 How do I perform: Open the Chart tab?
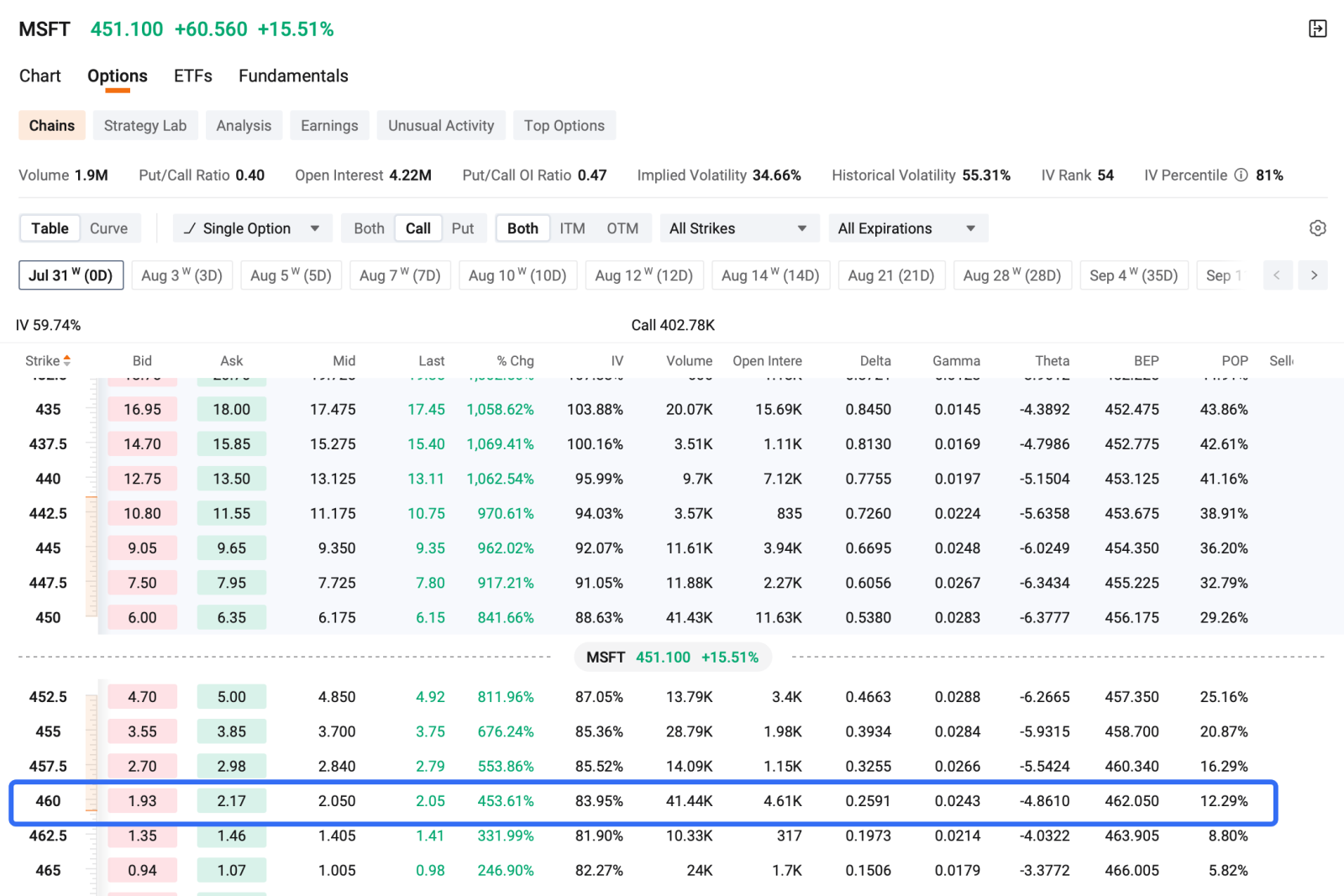pos(40,76)
